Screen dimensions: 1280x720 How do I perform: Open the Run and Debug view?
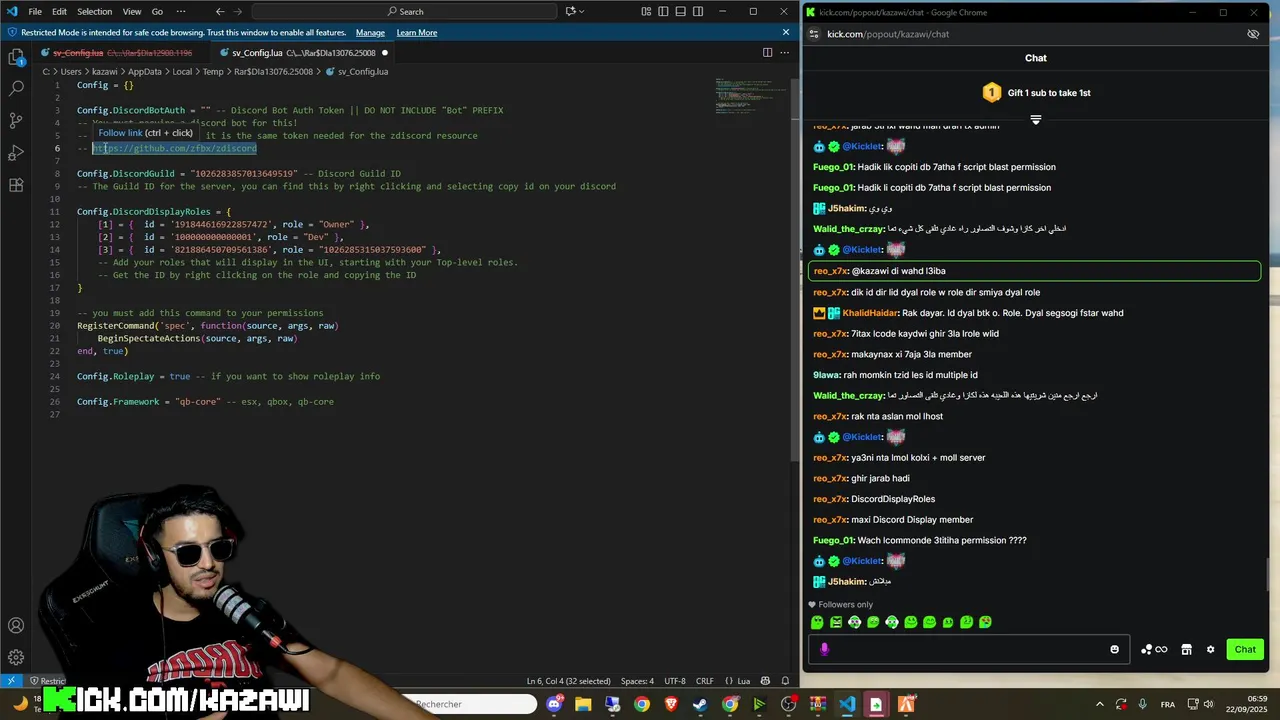click(16, 153)
